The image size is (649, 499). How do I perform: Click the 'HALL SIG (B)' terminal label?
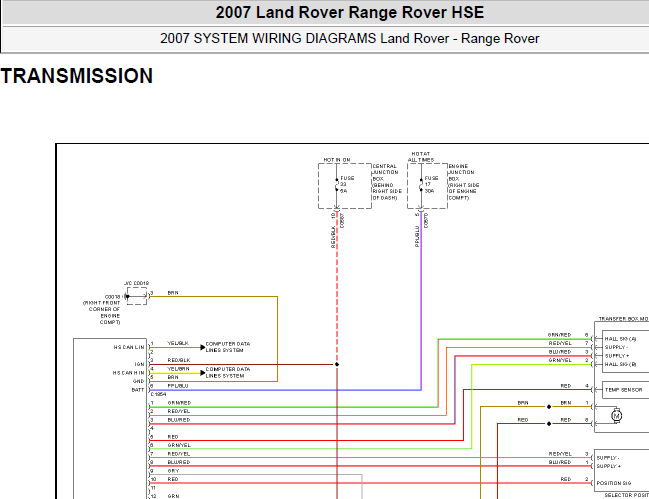pos(620,364)
